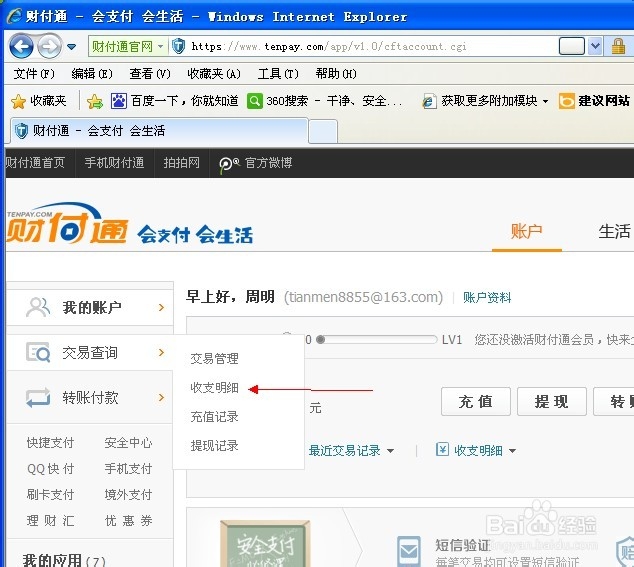Click the Internet Explorer title bar icon
Image resolution: width=634 pixels, height=567 pixels.
(x=14, y=16)
